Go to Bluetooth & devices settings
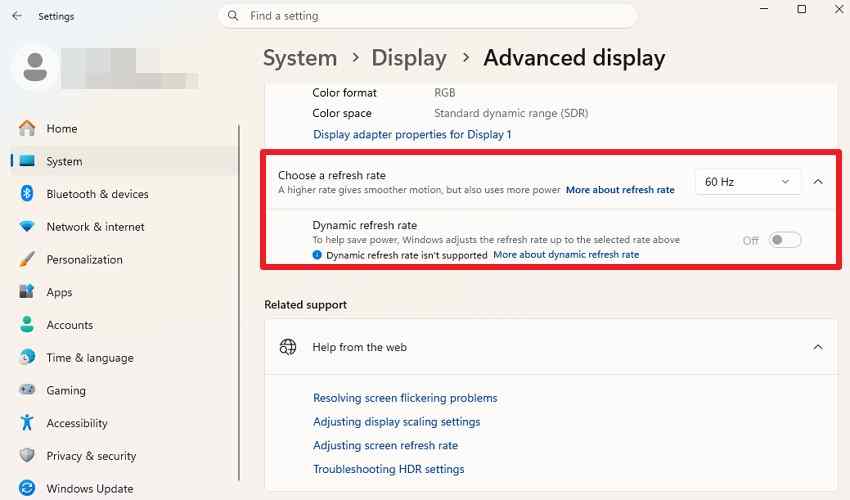The height and width of the screenshot is (500, 850). [124, 194]
